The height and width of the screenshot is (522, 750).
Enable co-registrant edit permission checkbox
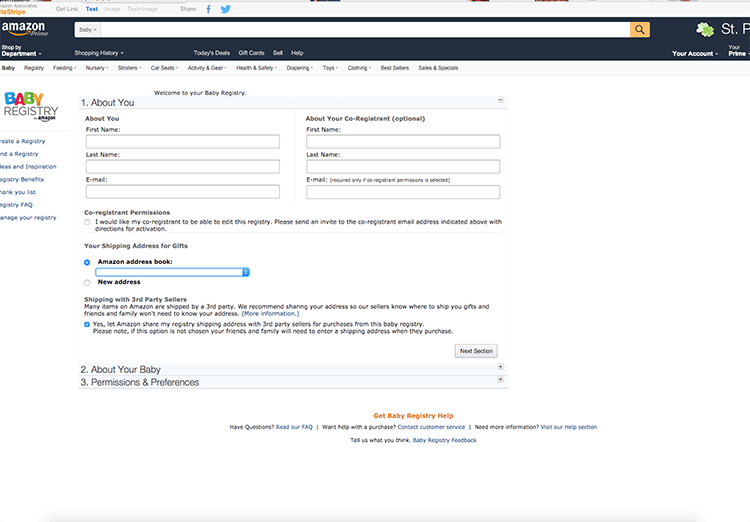pyautogui.click(x=87, y=222)
